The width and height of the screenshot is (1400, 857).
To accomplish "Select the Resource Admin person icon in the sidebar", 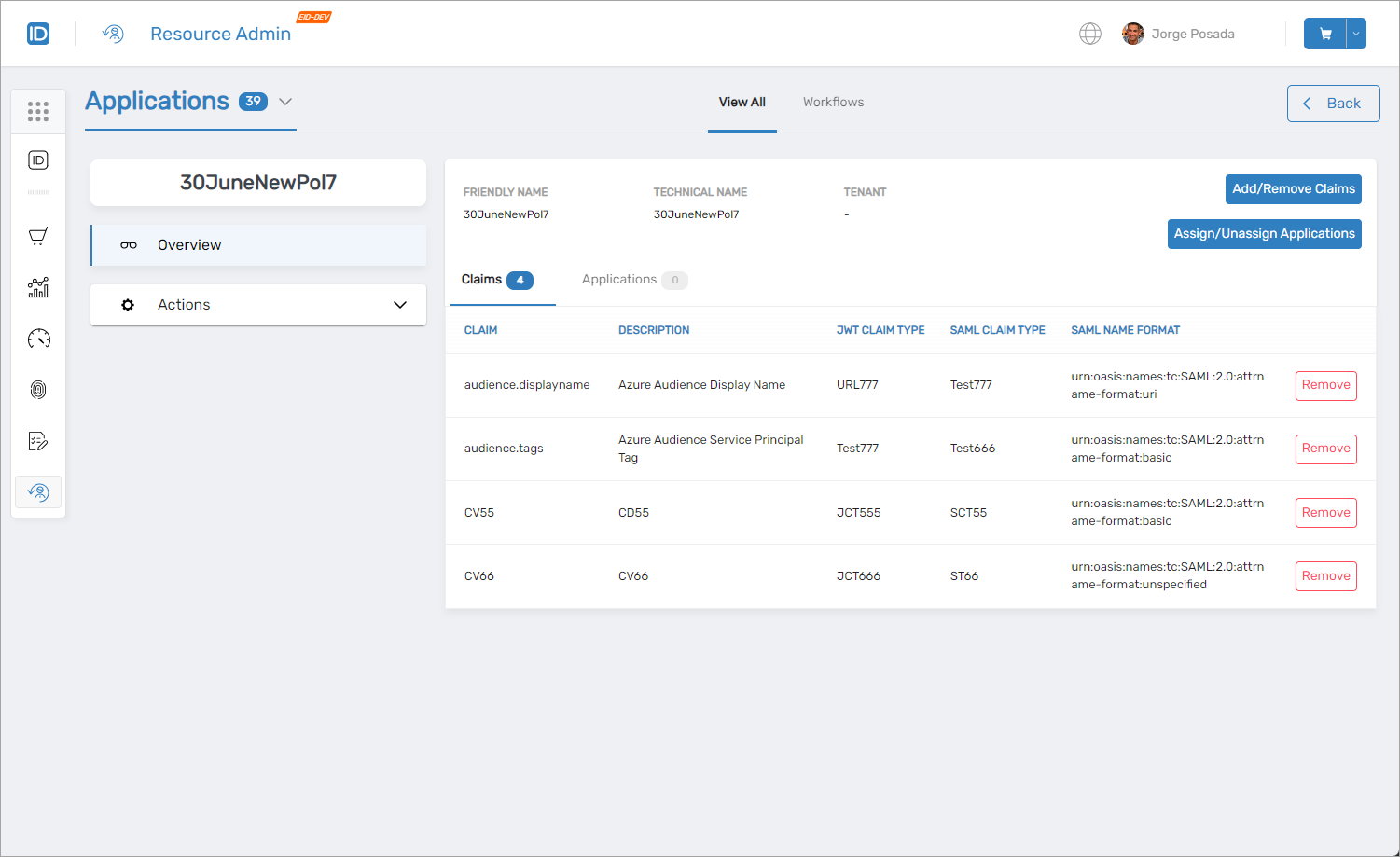I will pos(37,491).
